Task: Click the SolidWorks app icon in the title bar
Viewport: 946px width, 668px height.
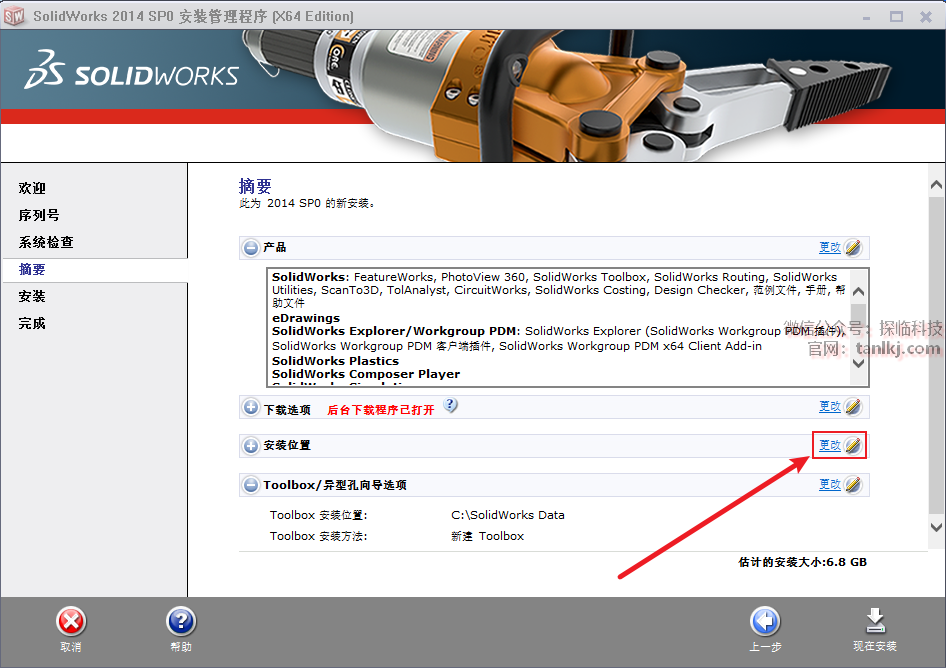Action: 14,16
